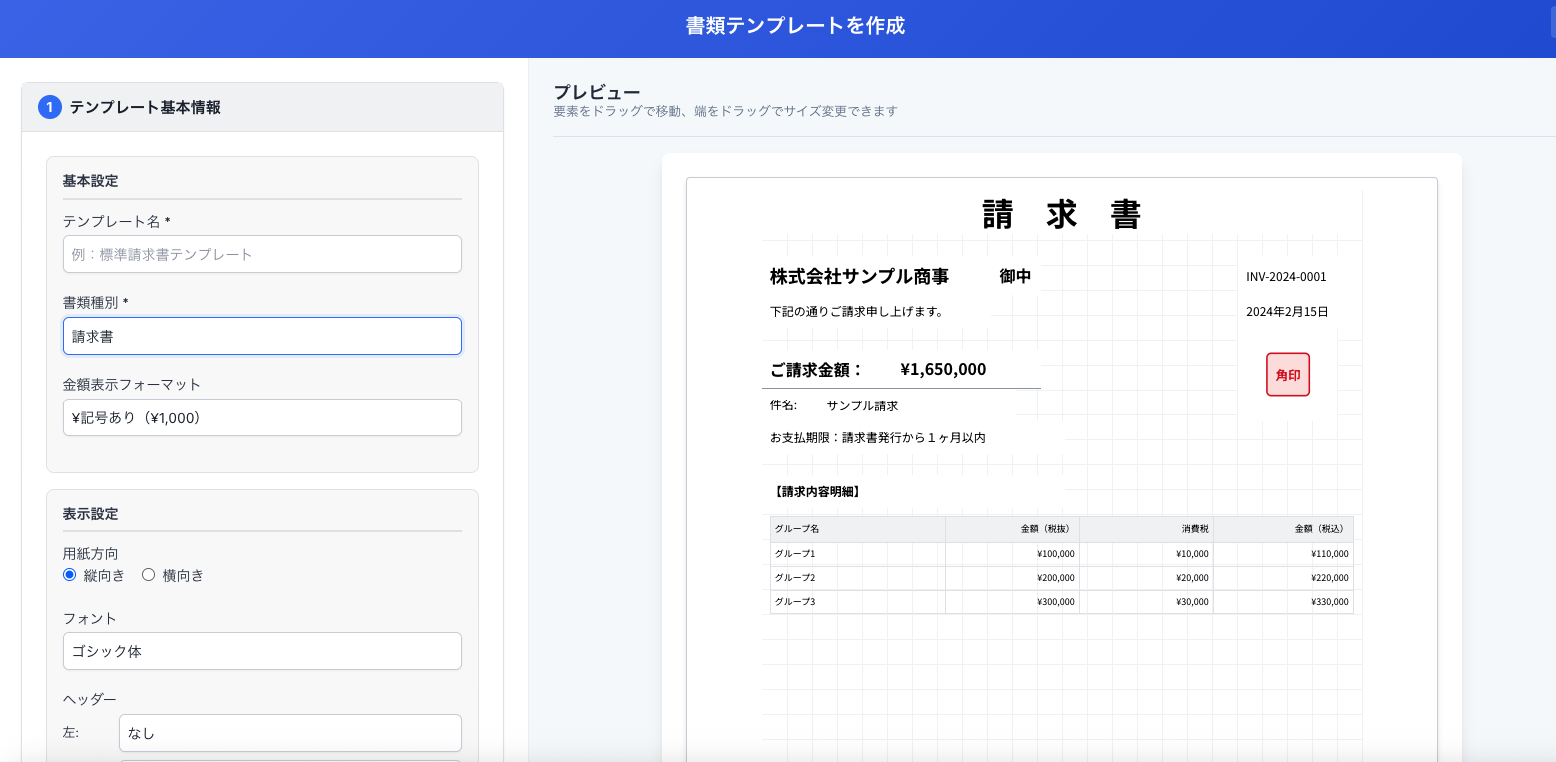Select the red 角印 stamp in the preview
The height and width of the screenshot is (762, 1556).
[x=1288, y=374]
